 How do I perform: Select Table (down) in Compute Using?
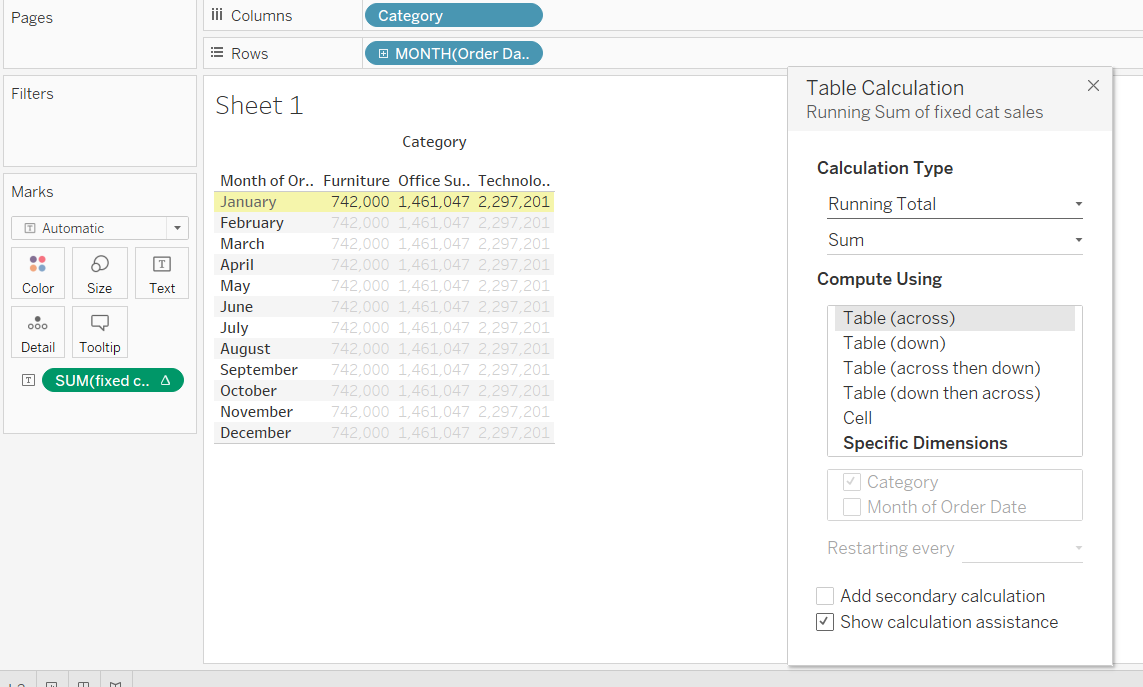coord(894,343)
